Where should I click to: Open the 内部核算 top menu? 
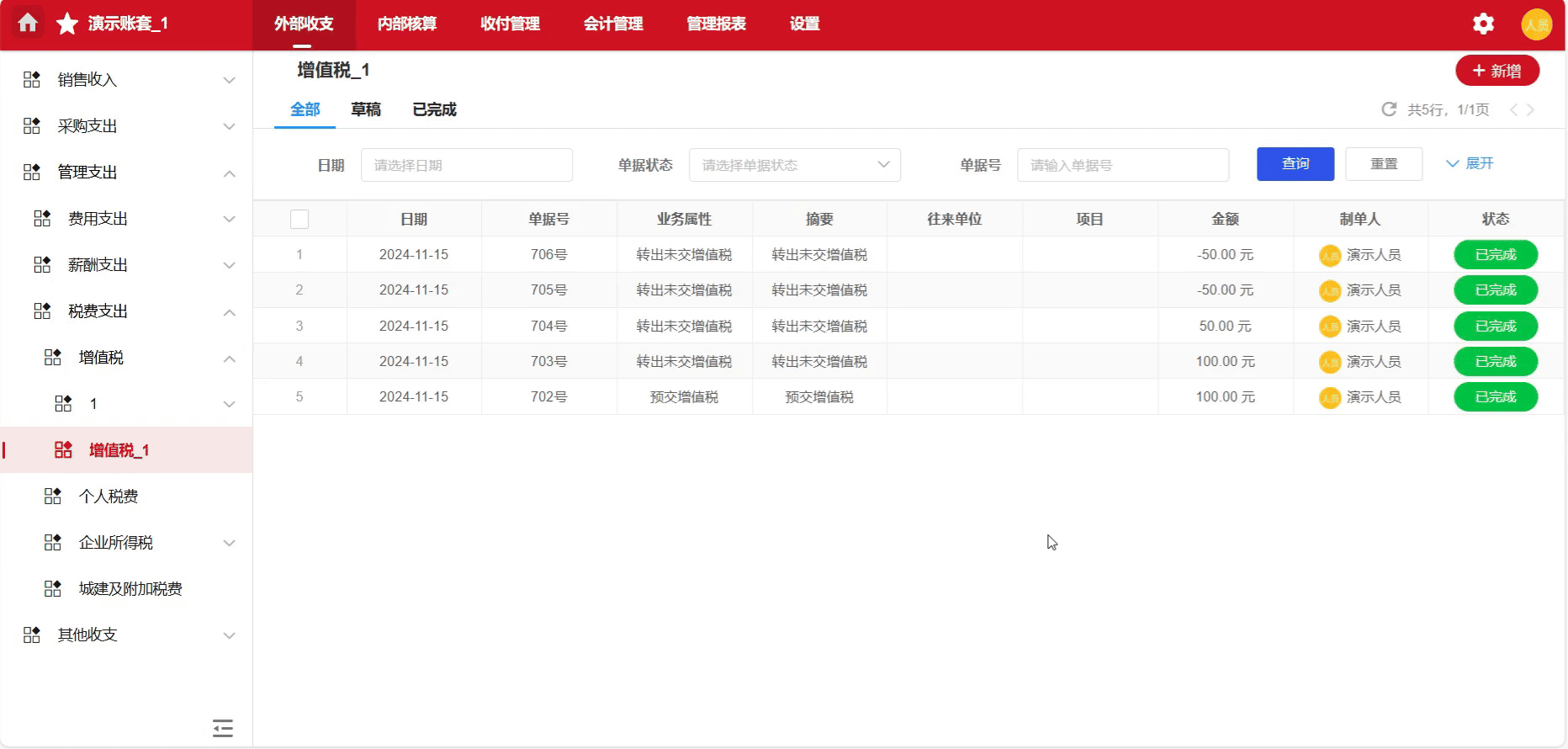[407, 24]
